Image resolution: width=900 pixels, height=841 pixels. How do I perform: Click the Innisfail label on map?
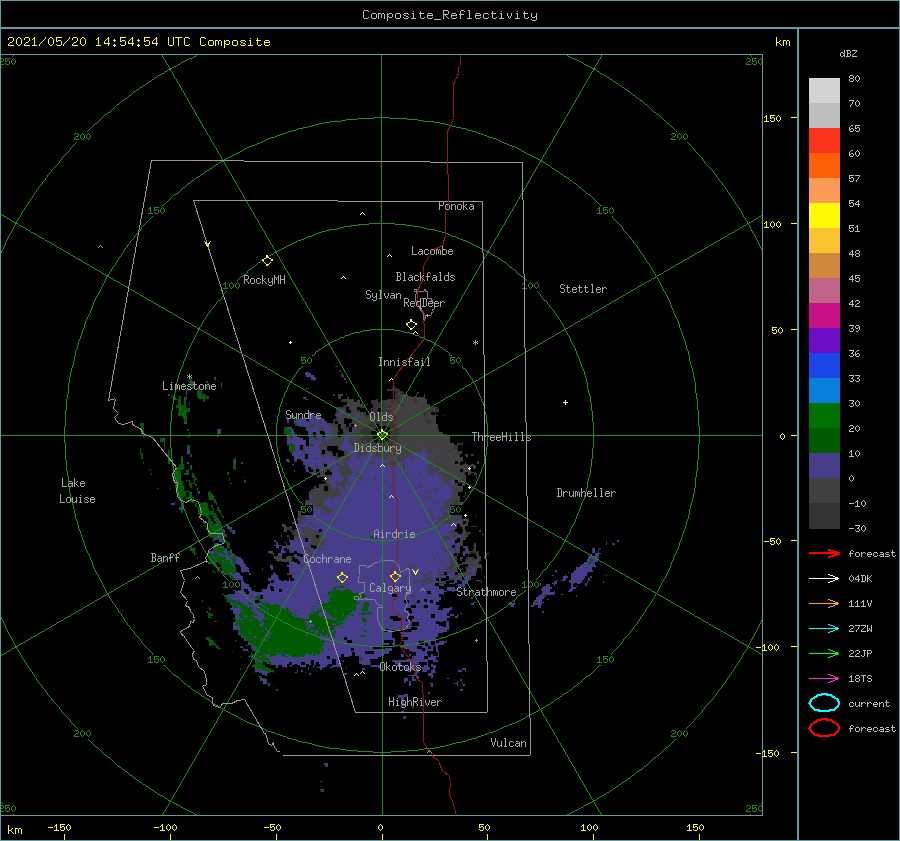(x=404, y=362)
